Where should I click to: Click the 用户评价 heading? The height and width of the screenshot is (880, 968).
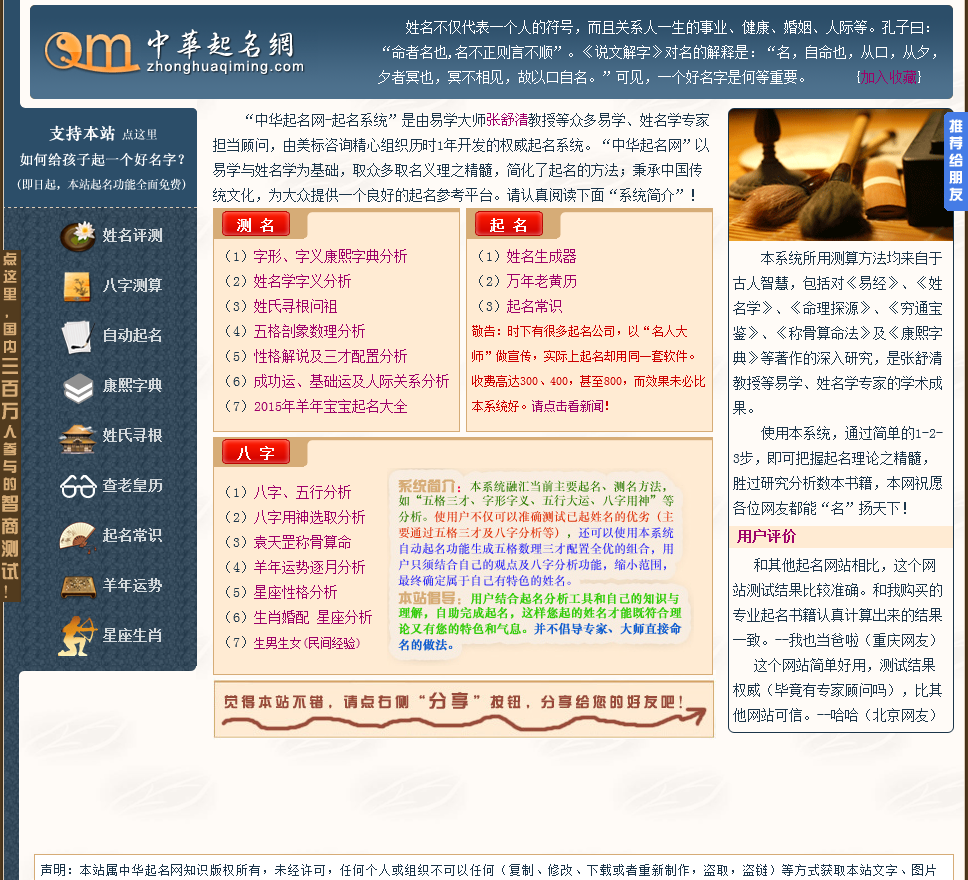[766, 537]
